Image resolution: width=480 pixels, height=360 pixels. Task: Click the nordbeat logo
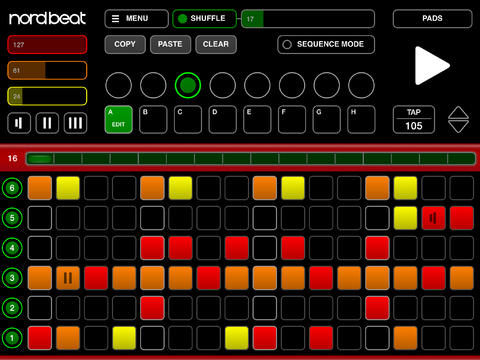coord(47,19)
